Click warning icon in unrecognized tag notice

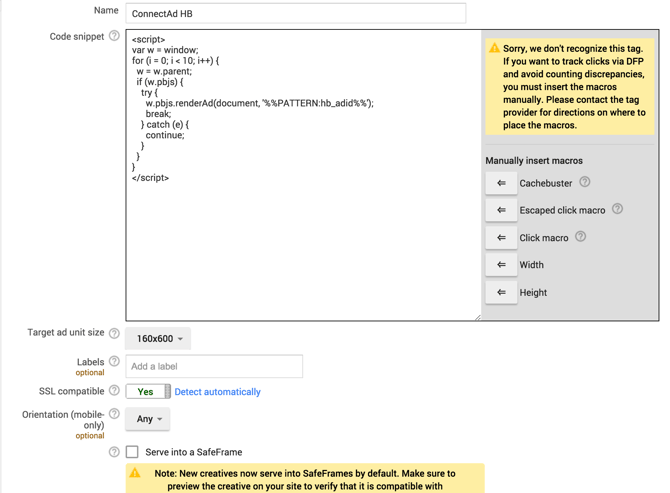(x=494, y=48)
